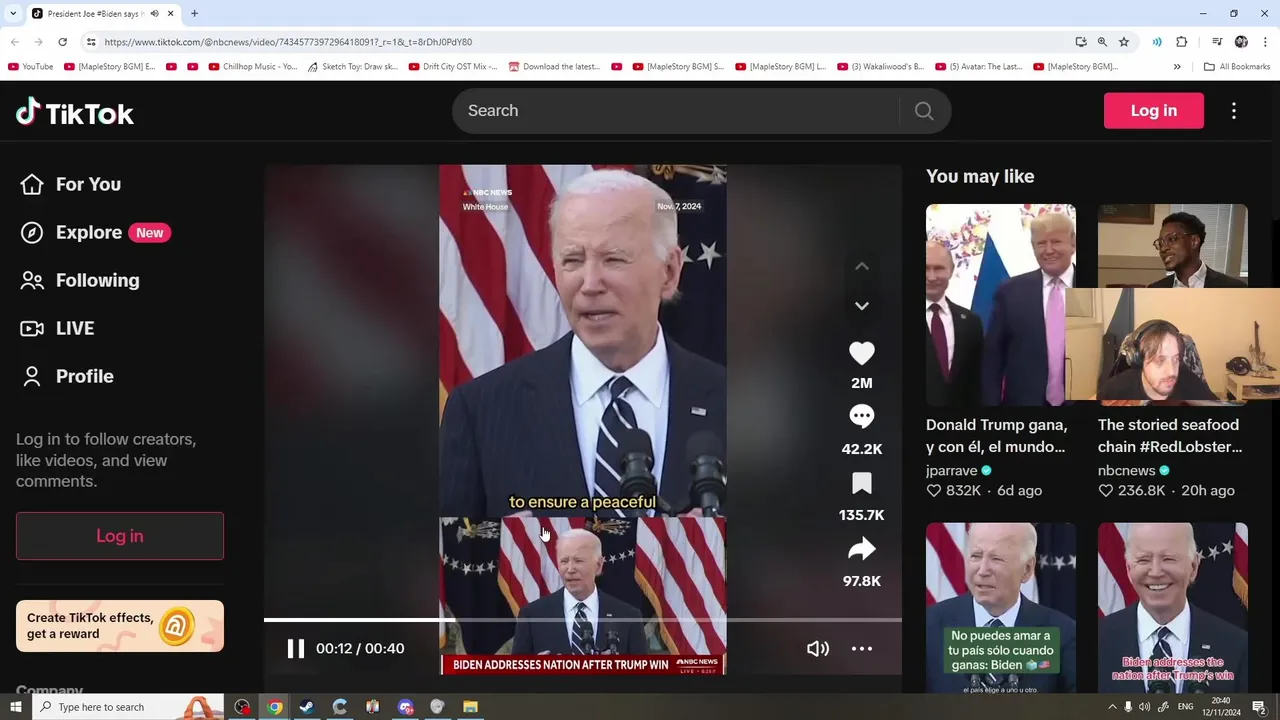This screenshot has height=720, width=1280.
Task: Open a new browser tab
Action: (x=194, y=14)
